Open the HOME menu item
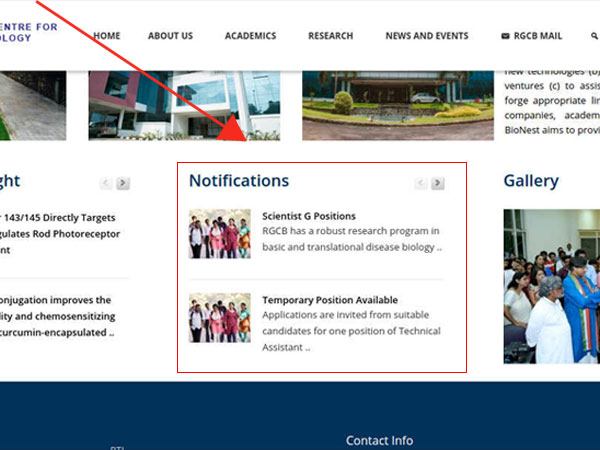Screen dimensions: 600x450 click(107, 36)
